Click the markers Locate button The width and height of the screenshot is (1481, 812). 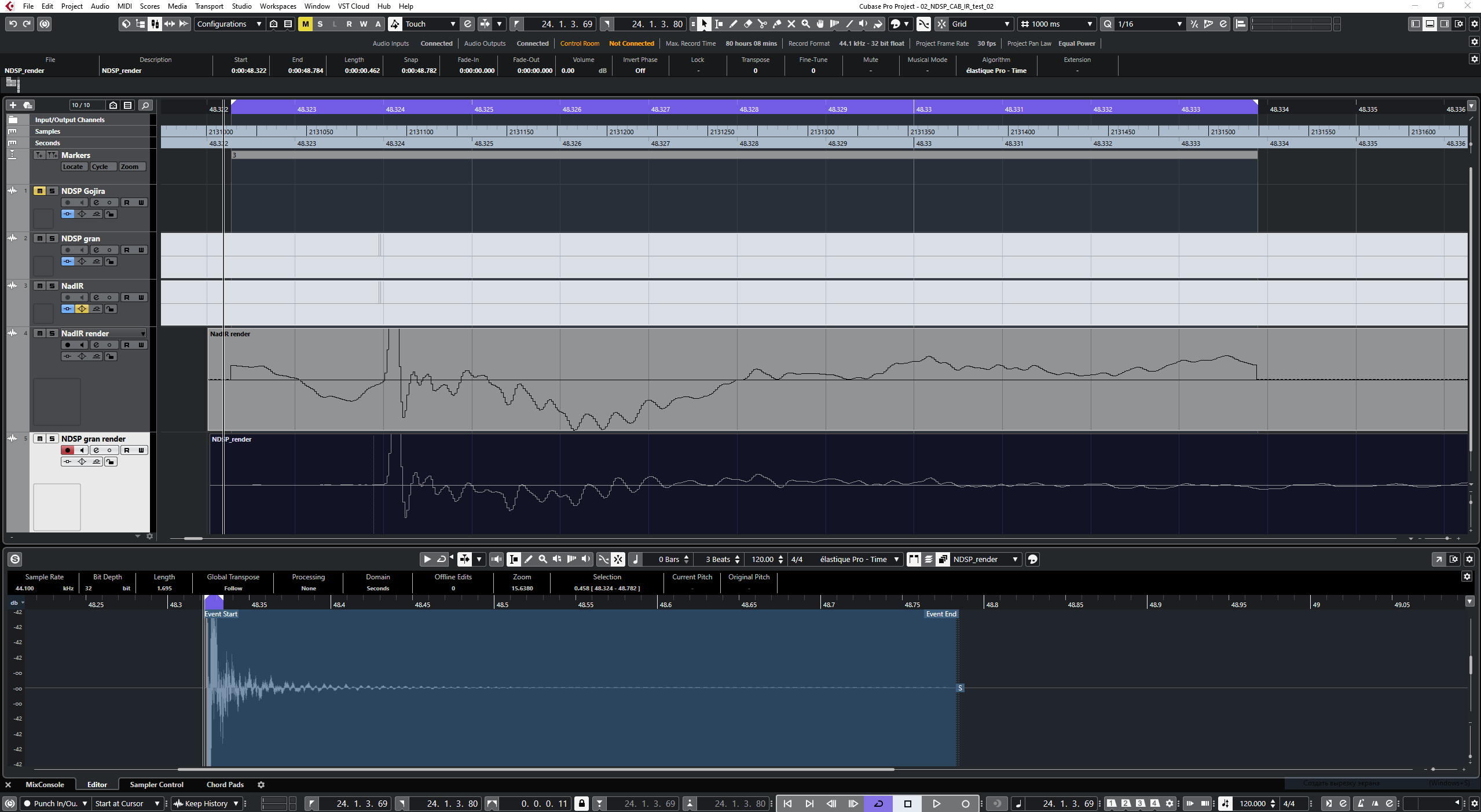click(73, 167)
